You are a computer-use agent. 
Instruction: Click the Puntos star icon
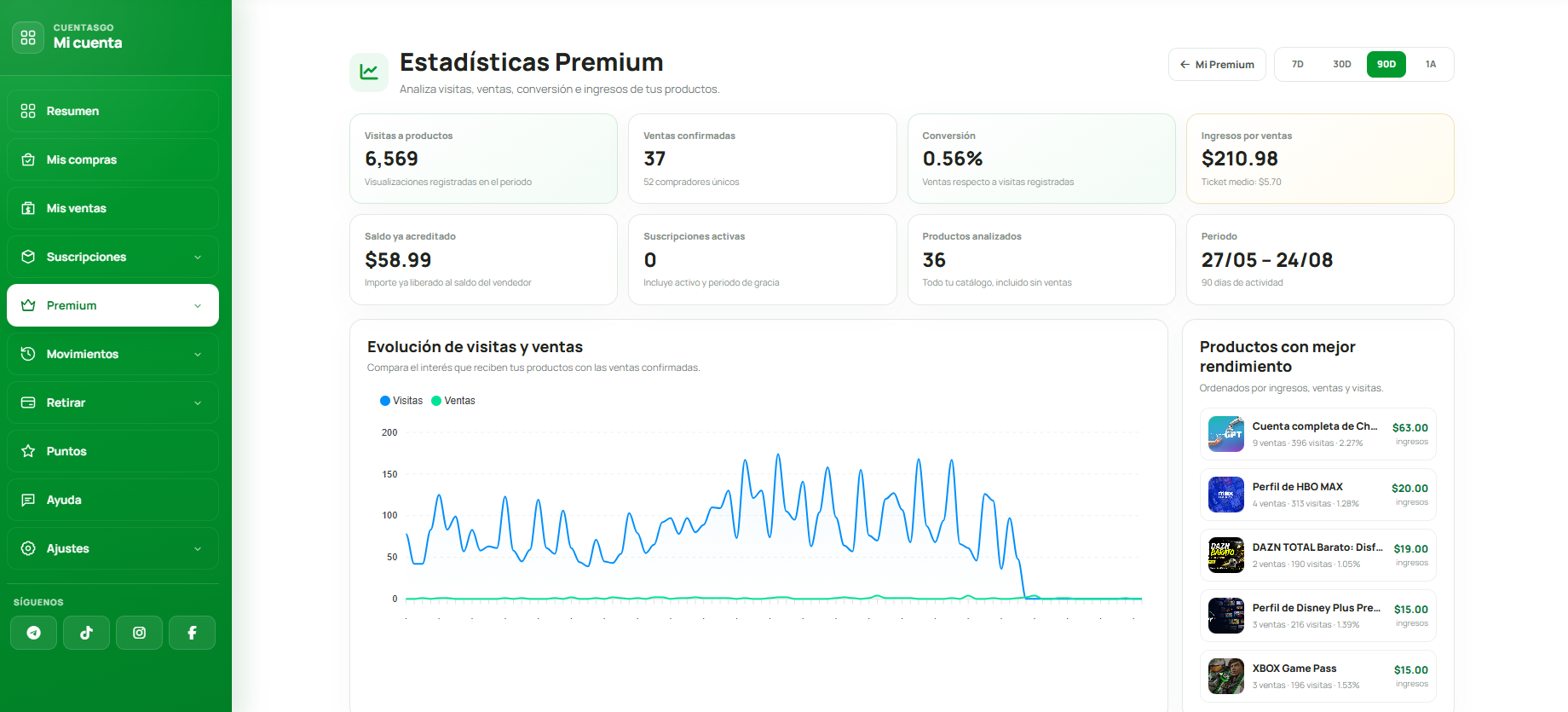click(x=28, y=451)
